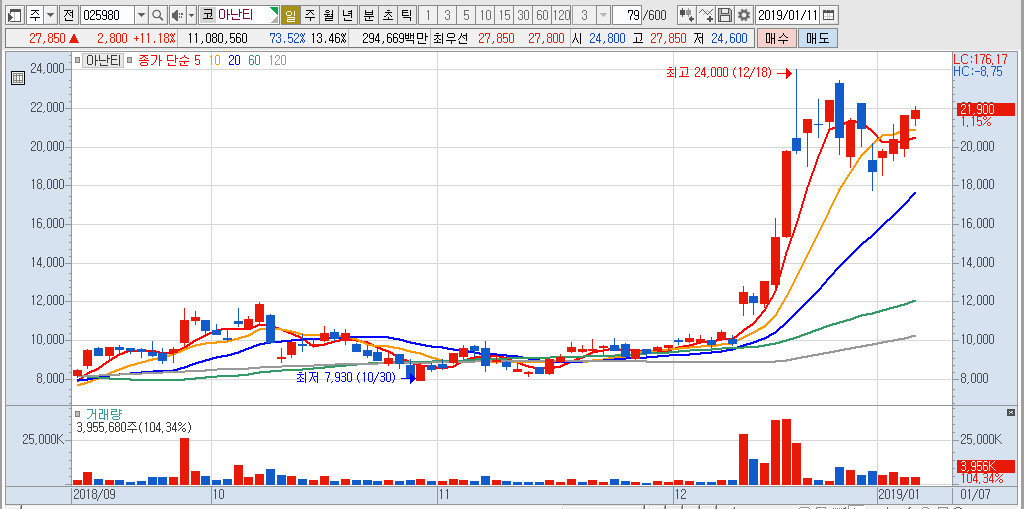Switch to 월 monthly chart tab

328,14
